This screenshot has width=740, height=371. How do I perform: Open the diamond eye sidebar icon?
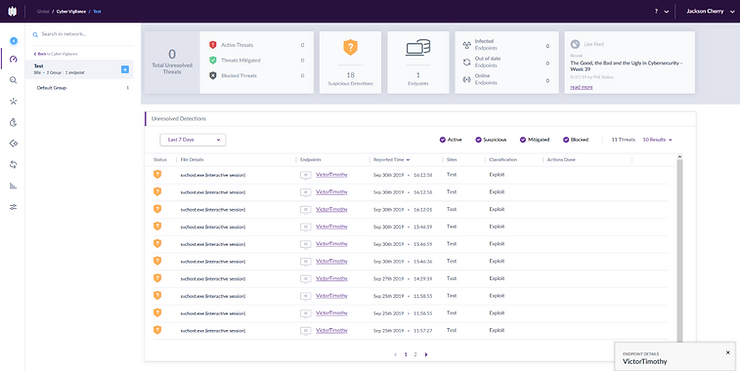13,143
